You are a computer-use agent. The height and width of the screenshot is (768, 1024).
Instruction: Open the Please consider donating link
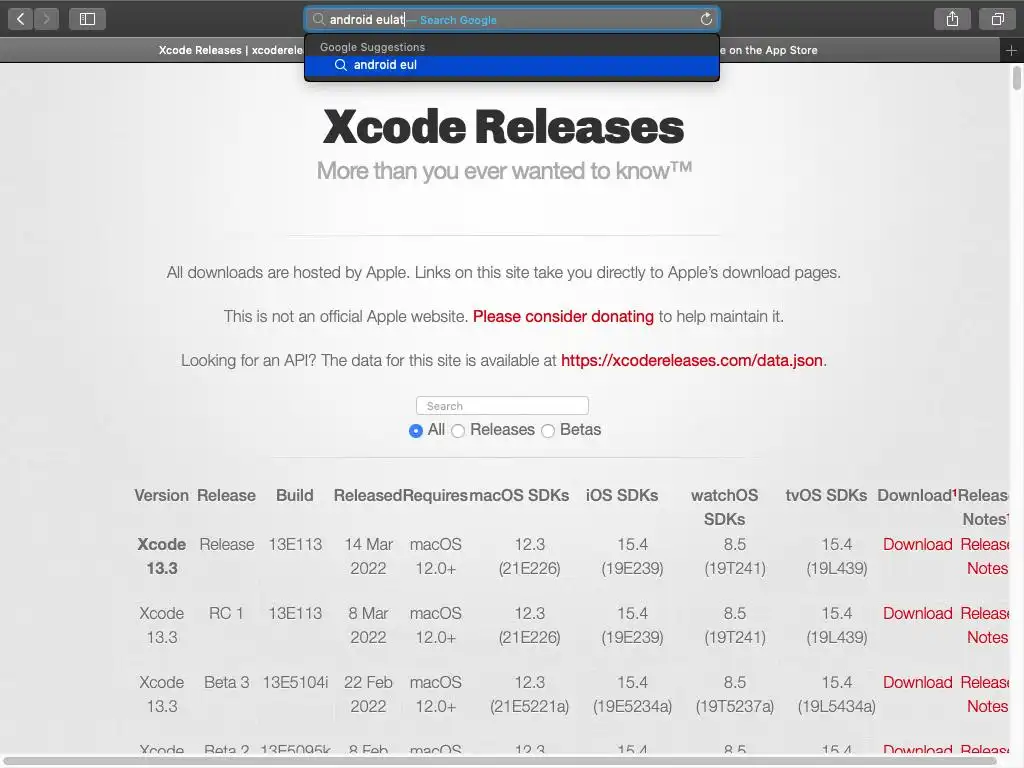tap(563, 317)
